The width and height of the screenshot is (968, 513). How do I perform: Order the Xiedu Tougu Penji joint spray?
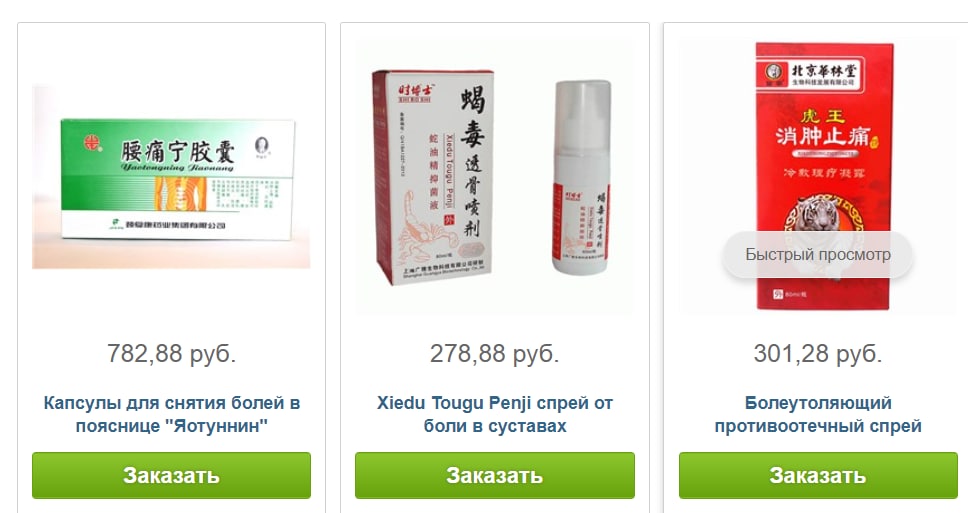point(494,475)
